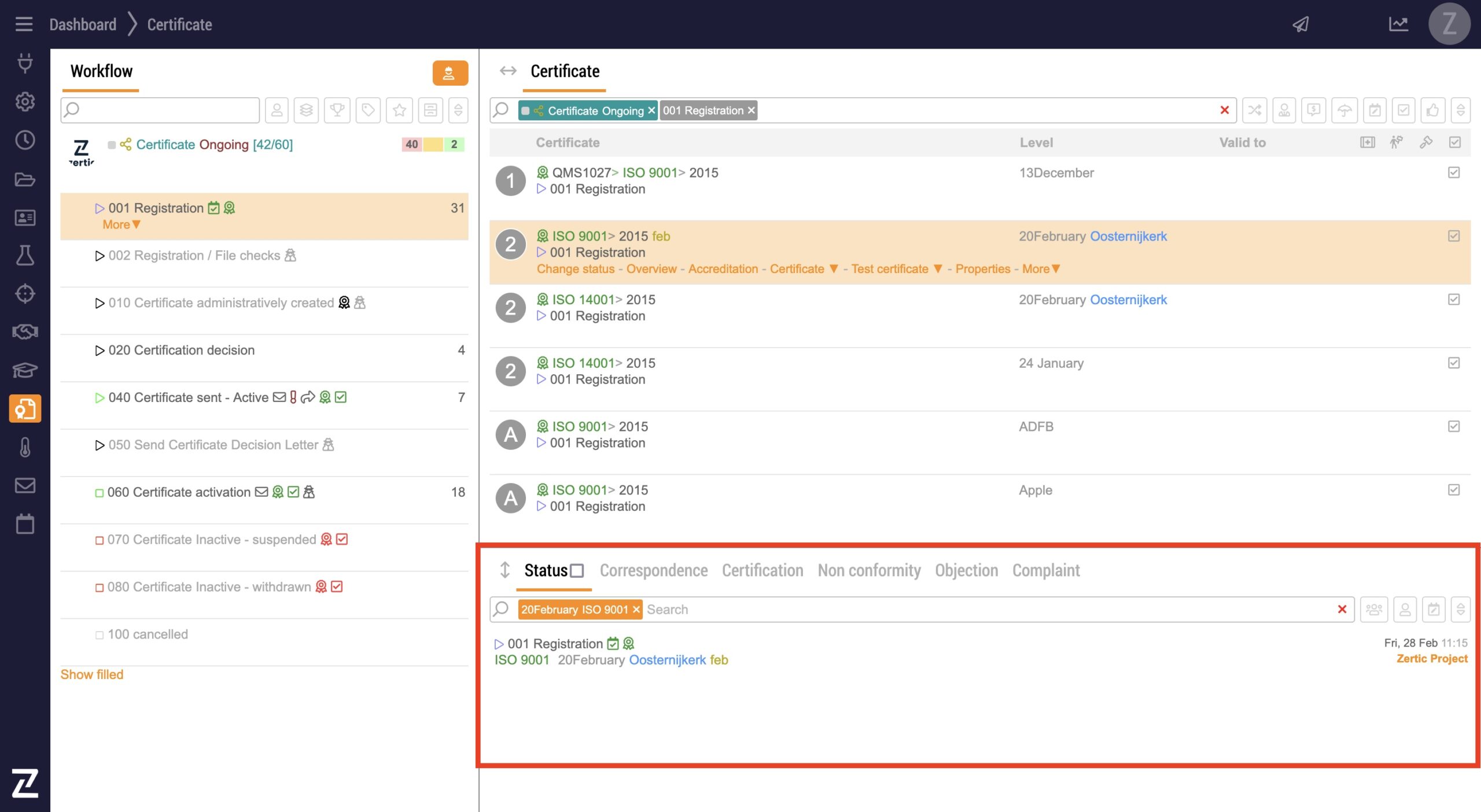Click the Show filled link
This screenshot has width=1481, height=812.
[x=92, y=674]
